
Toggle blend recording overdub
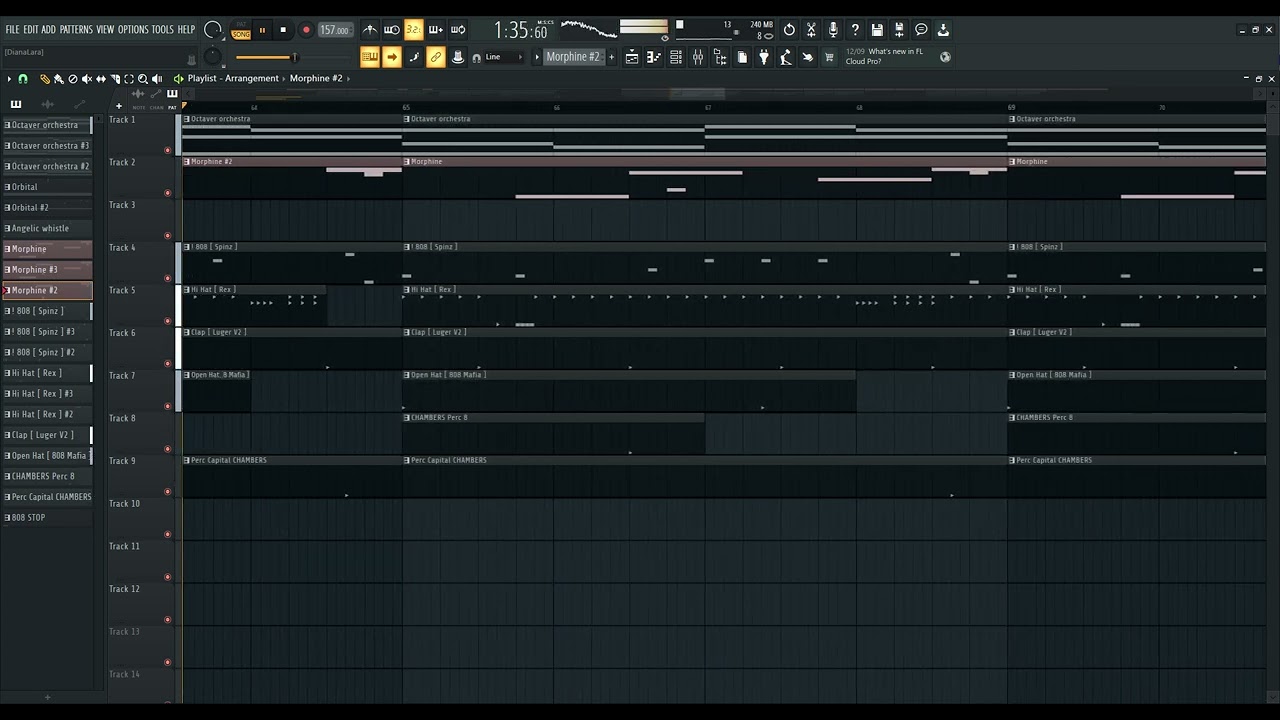click(436, 30)
